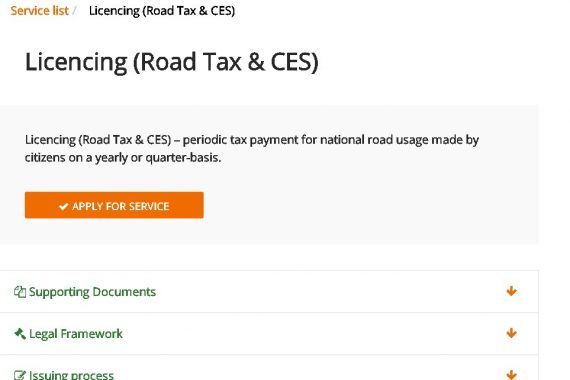Screen dimensions: 570x380
Task: Expand Legal Framework using its orange arrow
Action: click(x=511, y=333)
